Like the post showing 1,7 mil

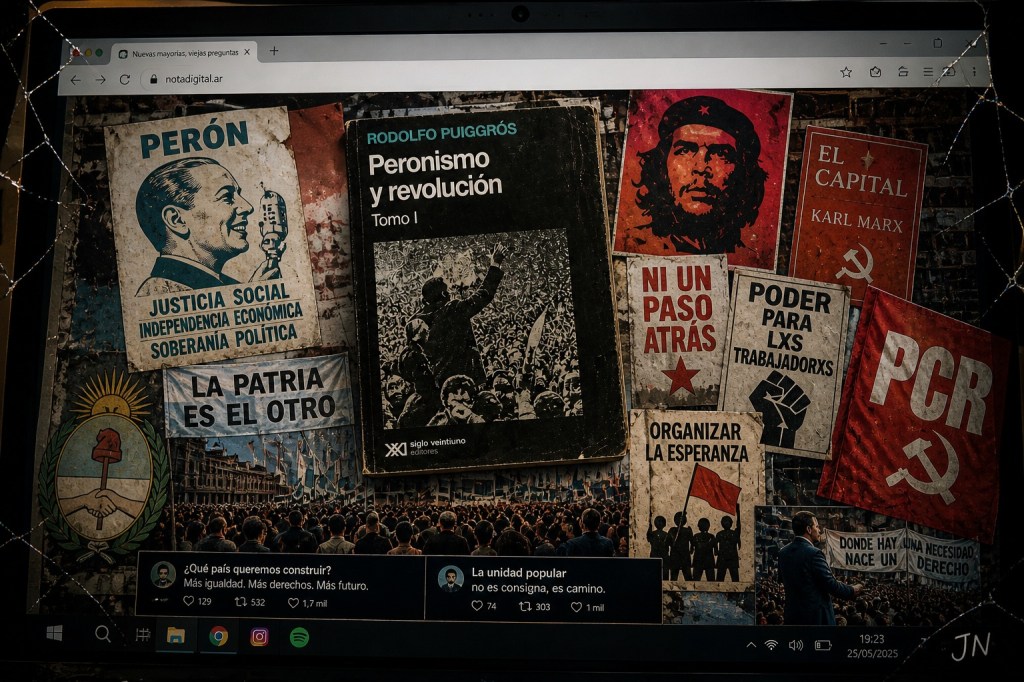click(x=293, y=603)
